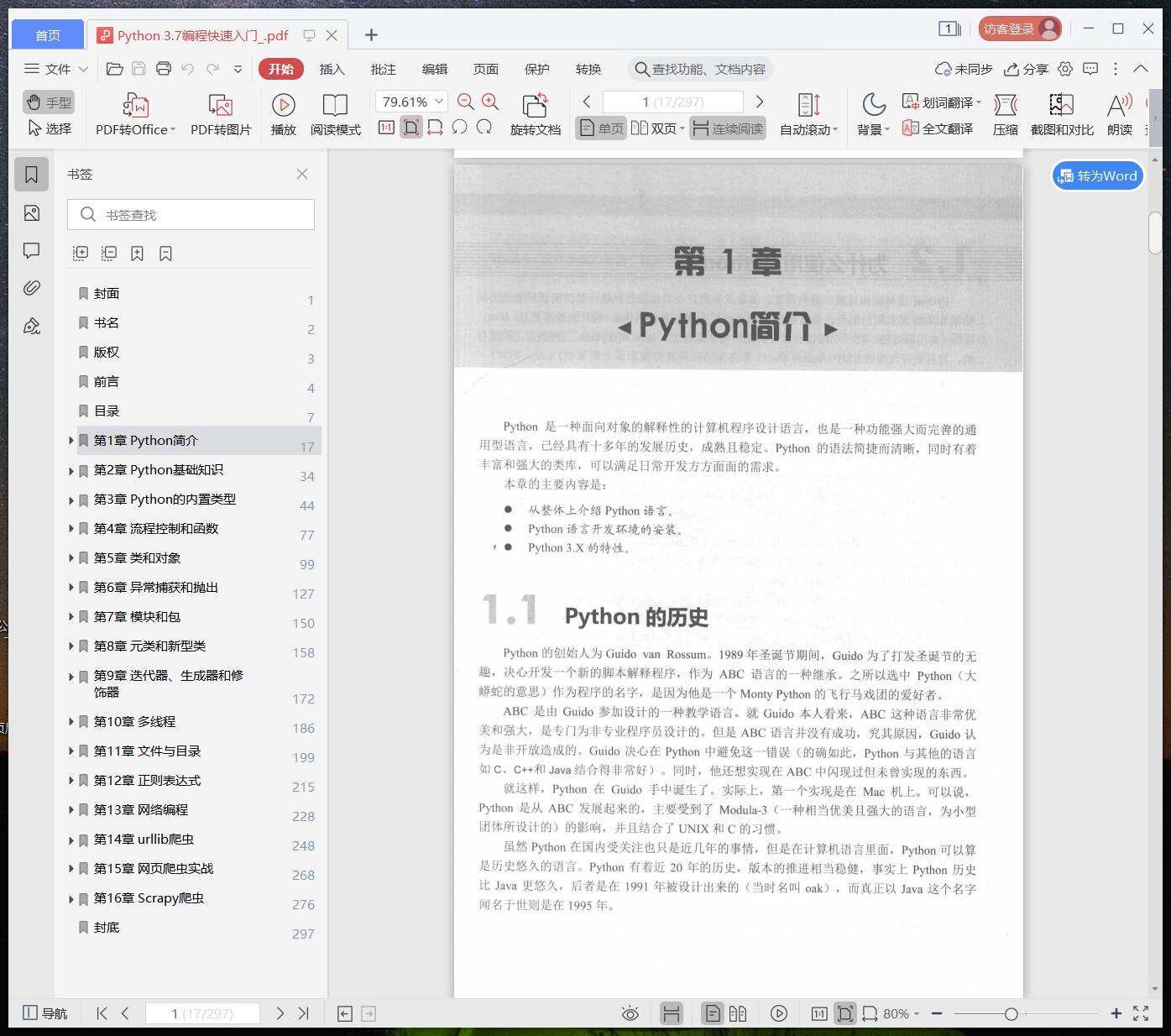Open the 背景 background dropdown
Viewport: 1171px width, 1036px height.
(x=873, y=114)
